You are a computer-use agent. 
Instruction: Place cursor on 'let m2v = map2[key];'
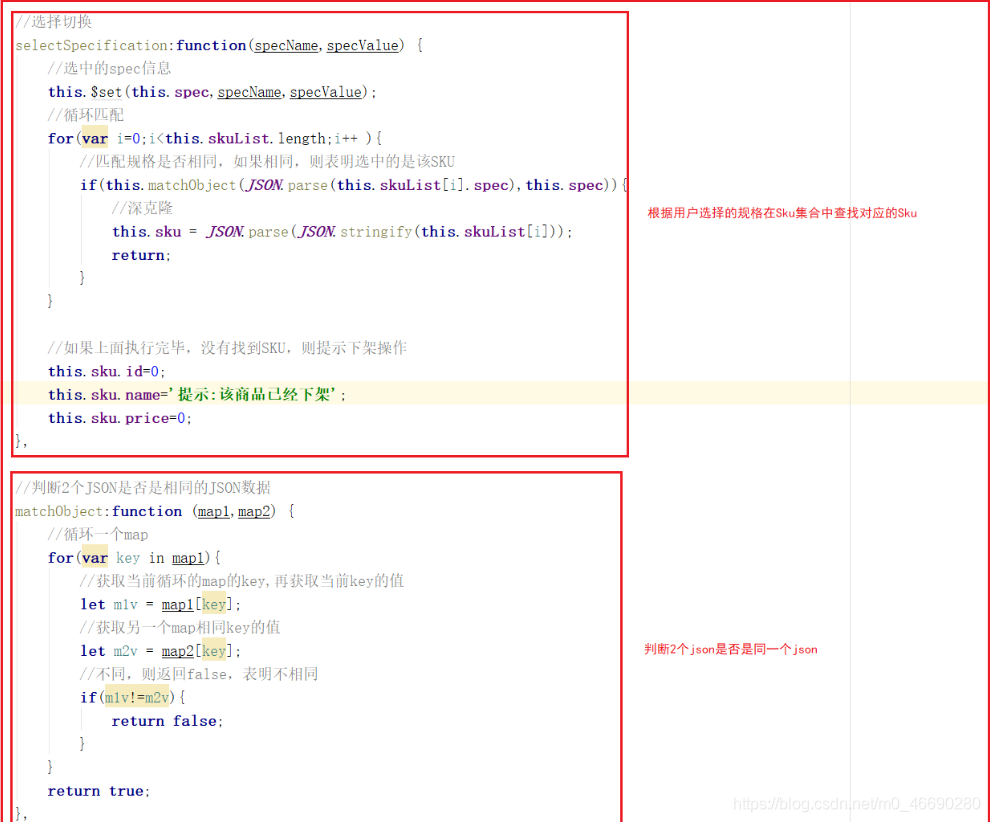[160, 651]
